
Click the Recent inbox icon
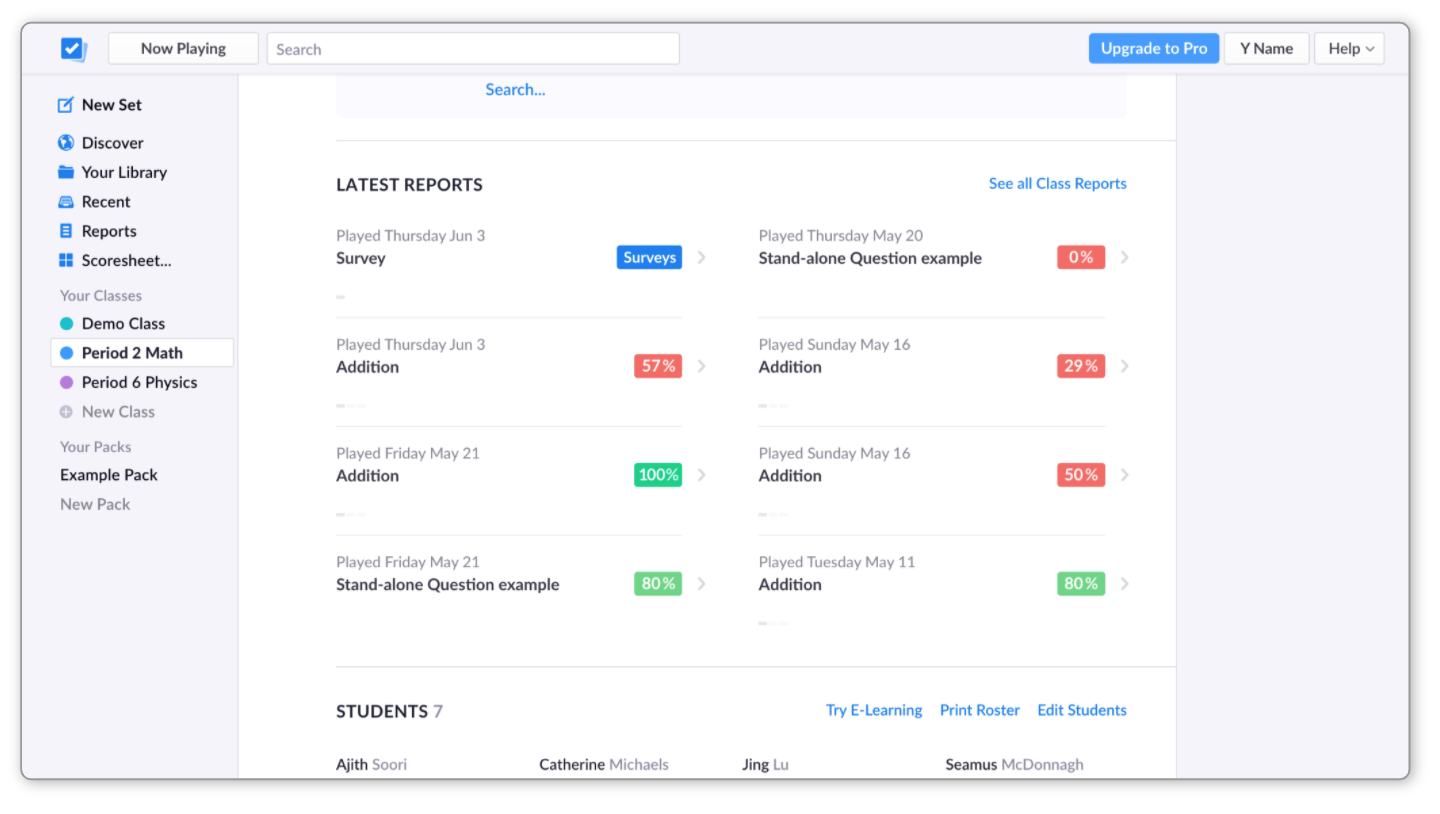coord(66,202)
